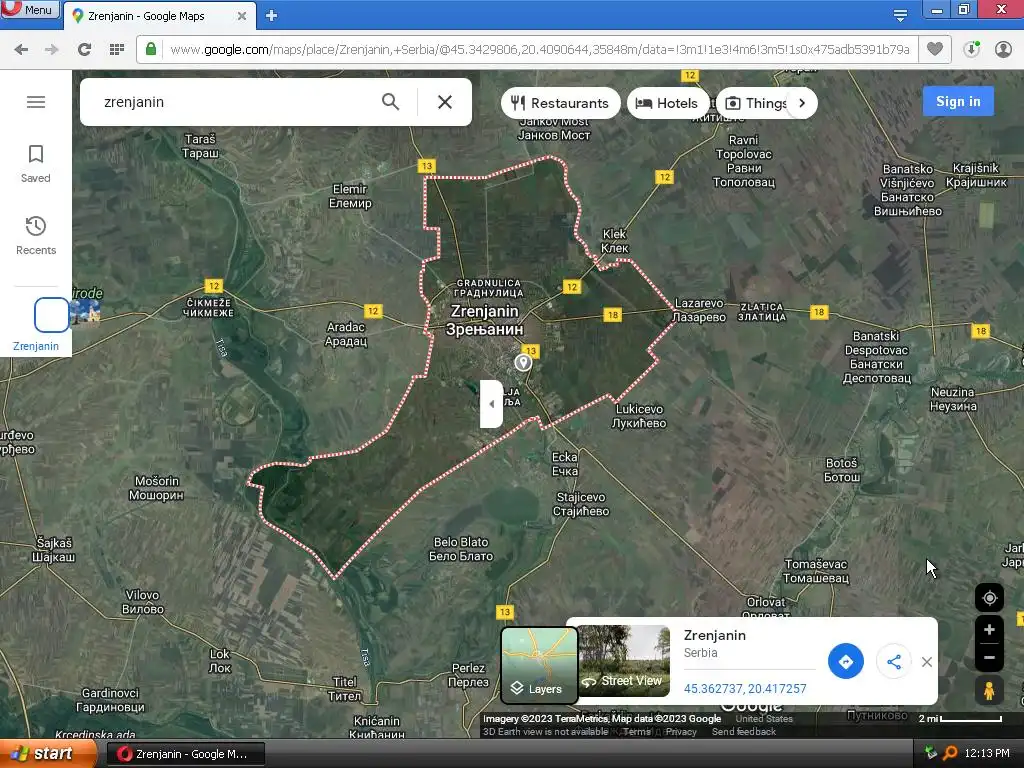Click the Zrenjanin location pin marker
Viewport: 1024px width, 768px height.
click(x=522, y=362)
